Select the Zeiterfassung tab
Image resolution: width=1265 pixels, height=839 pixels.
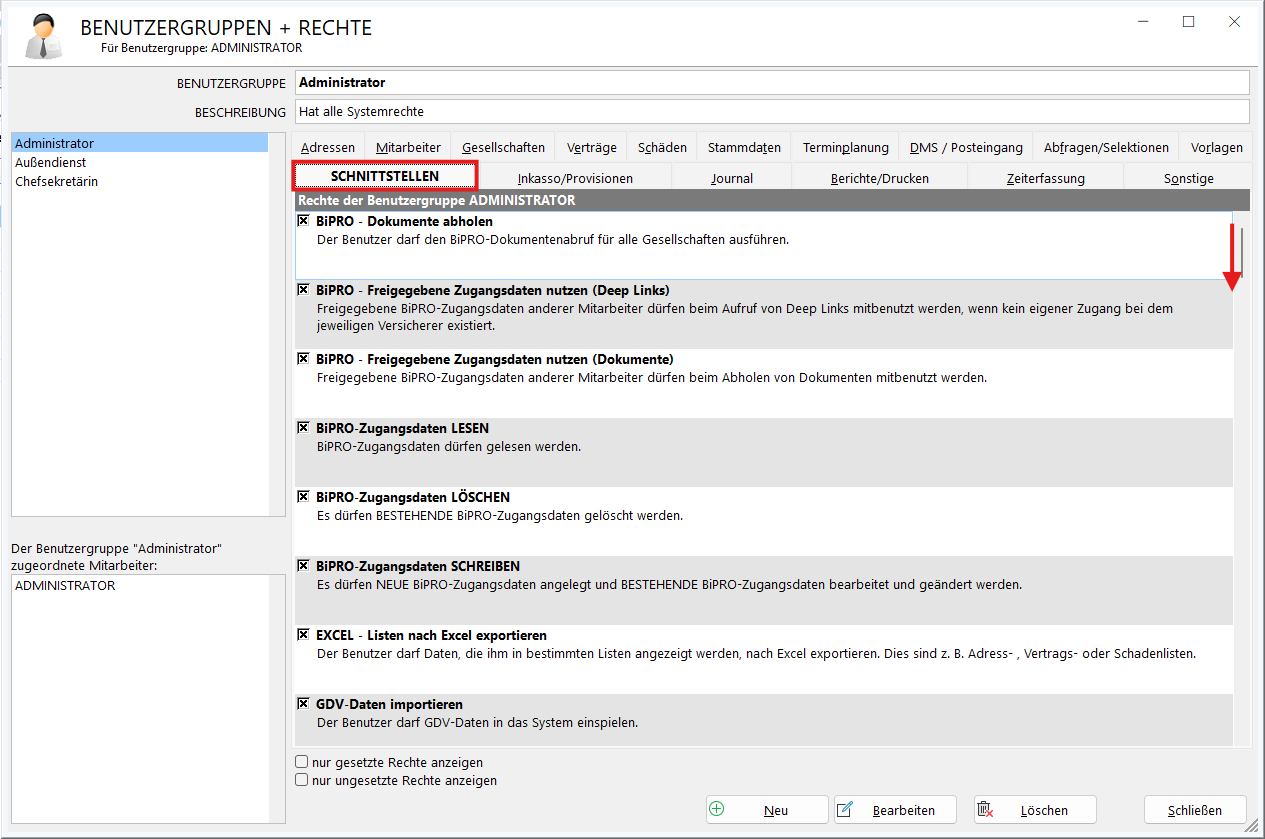pyautogui.click(x=1045, y=179)
